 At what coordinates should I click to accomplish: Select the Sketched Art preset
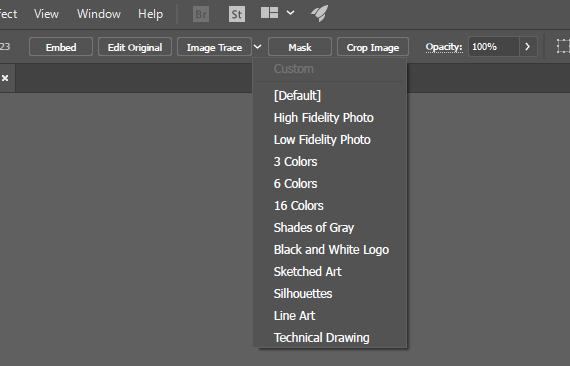click(x=330, y=272)
